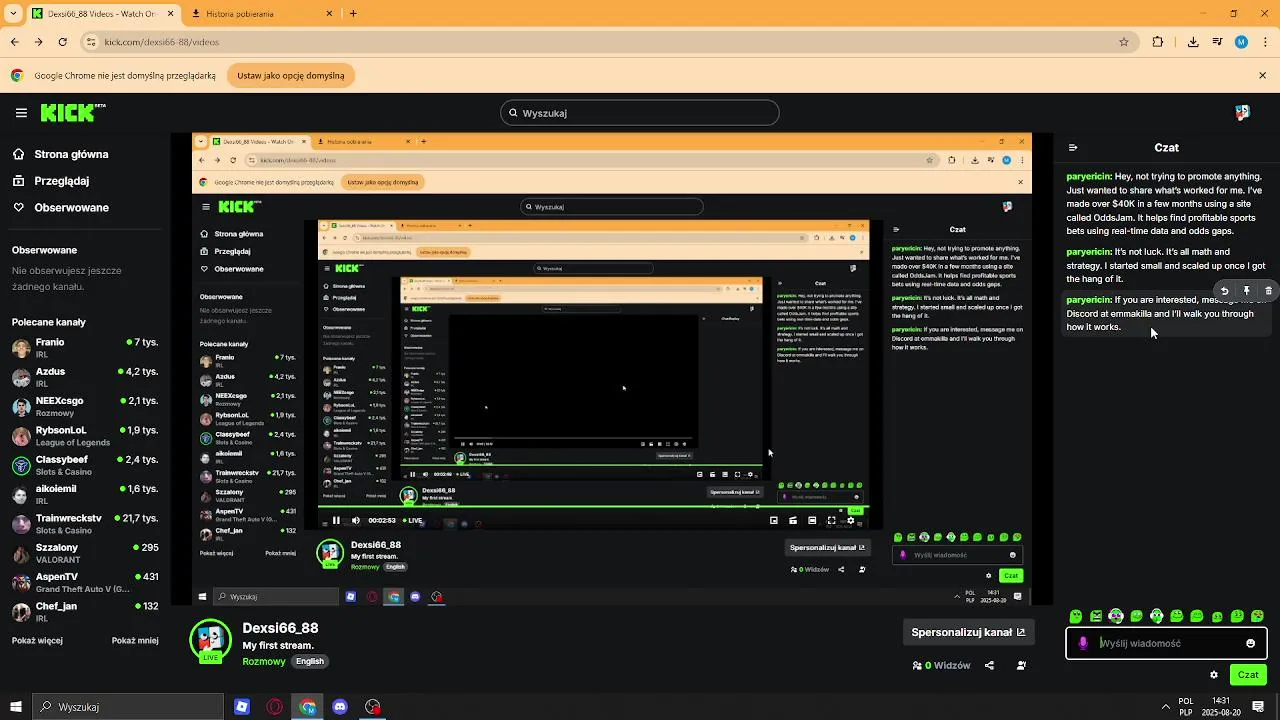Focus the Kick Wyszukaj search field

pyautogui.click(x=640, y=113)
